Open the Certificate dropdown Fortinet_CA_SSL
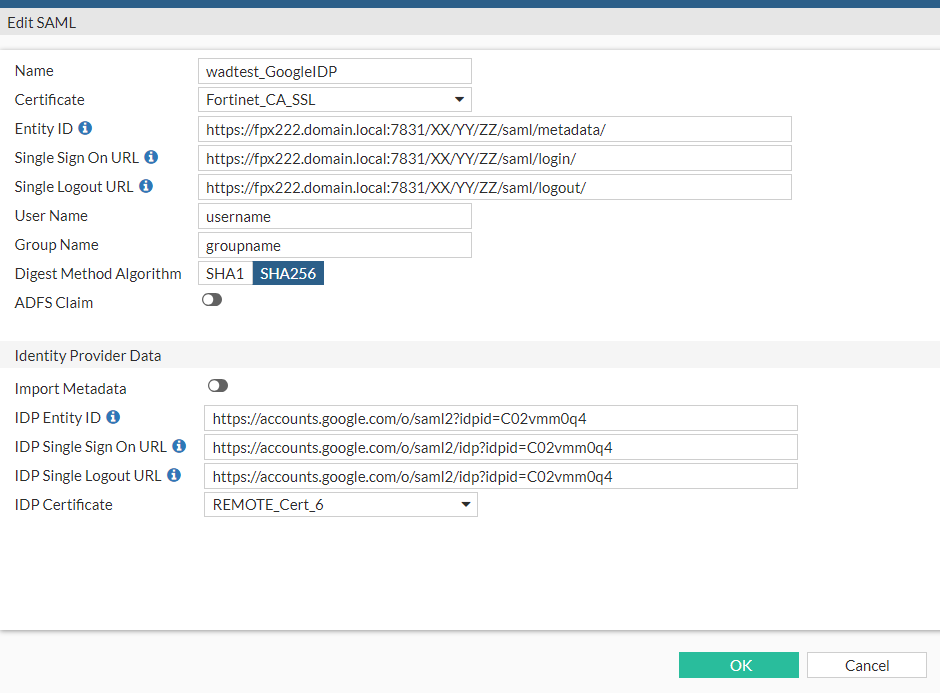The height and width of the screenshot is (693, 940). point(335,100)
